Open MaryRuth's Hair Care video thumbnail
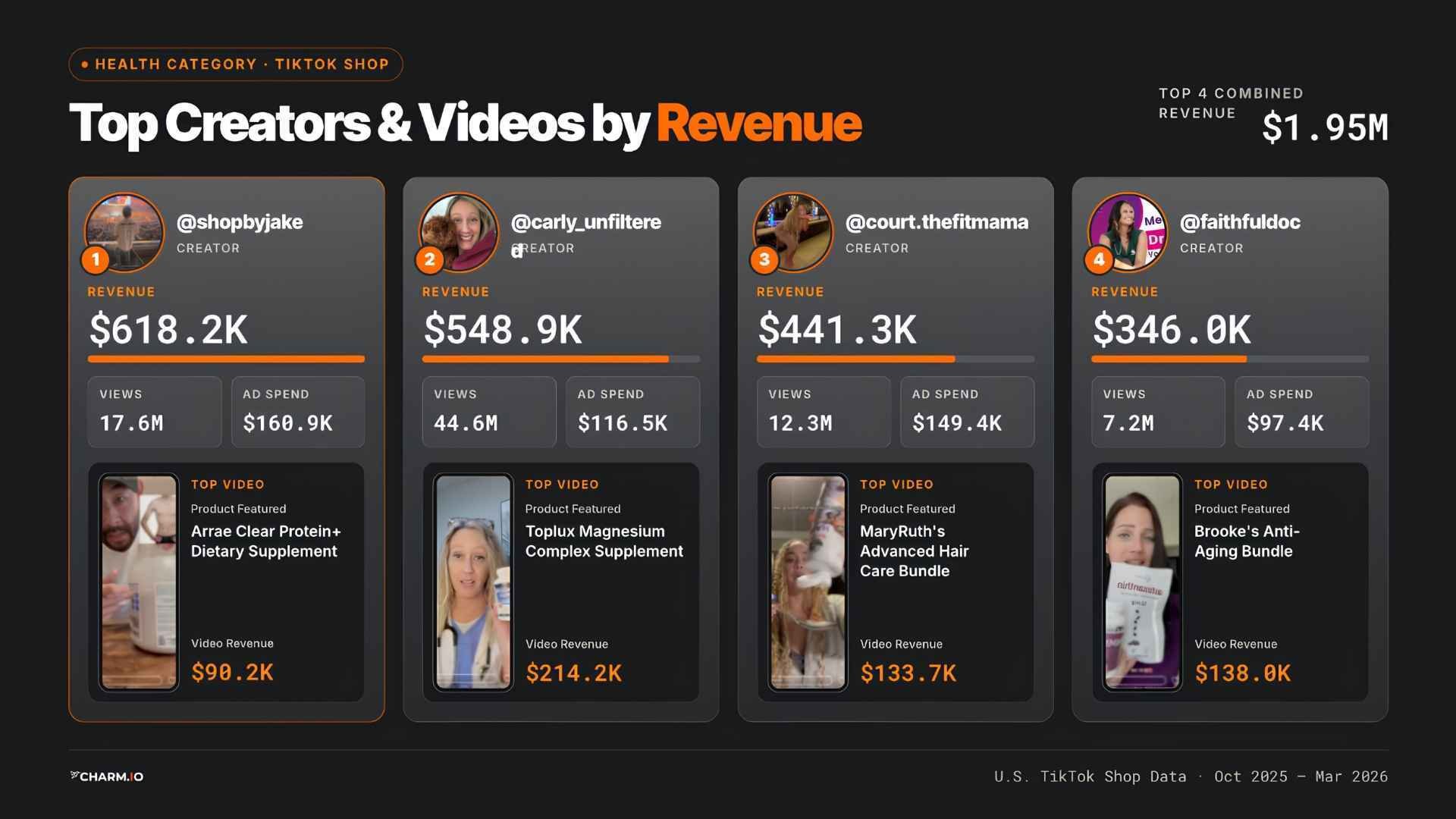The height and width of the screenshot is (819, 1456). [x=808, y=582]
